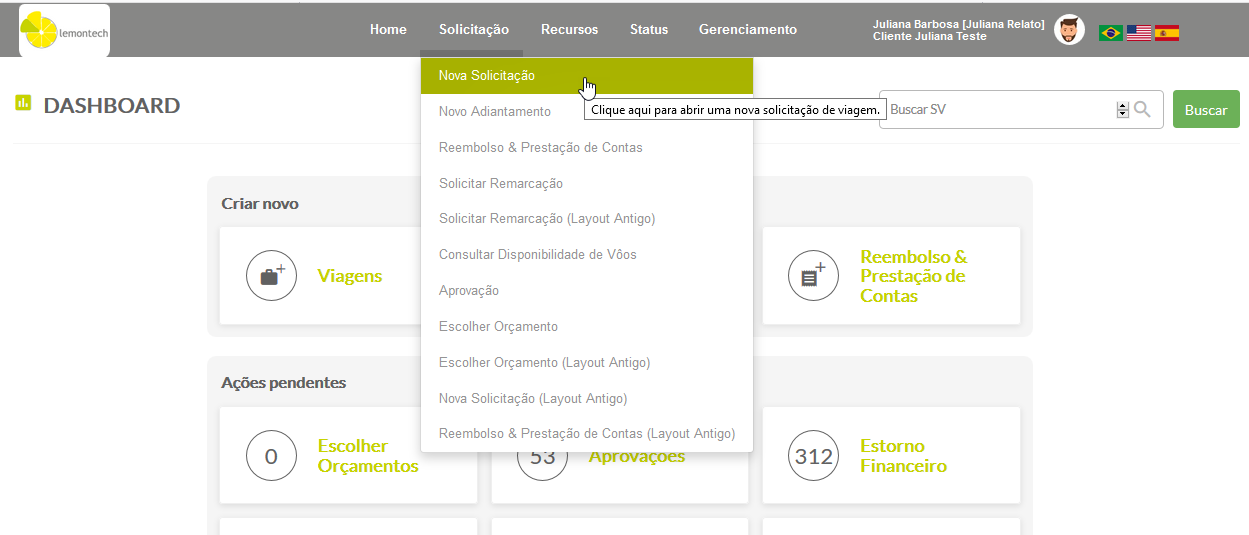Screen dimensions: 1249x535
Task: Open the user avatar picture
Action: point(1070,30)
